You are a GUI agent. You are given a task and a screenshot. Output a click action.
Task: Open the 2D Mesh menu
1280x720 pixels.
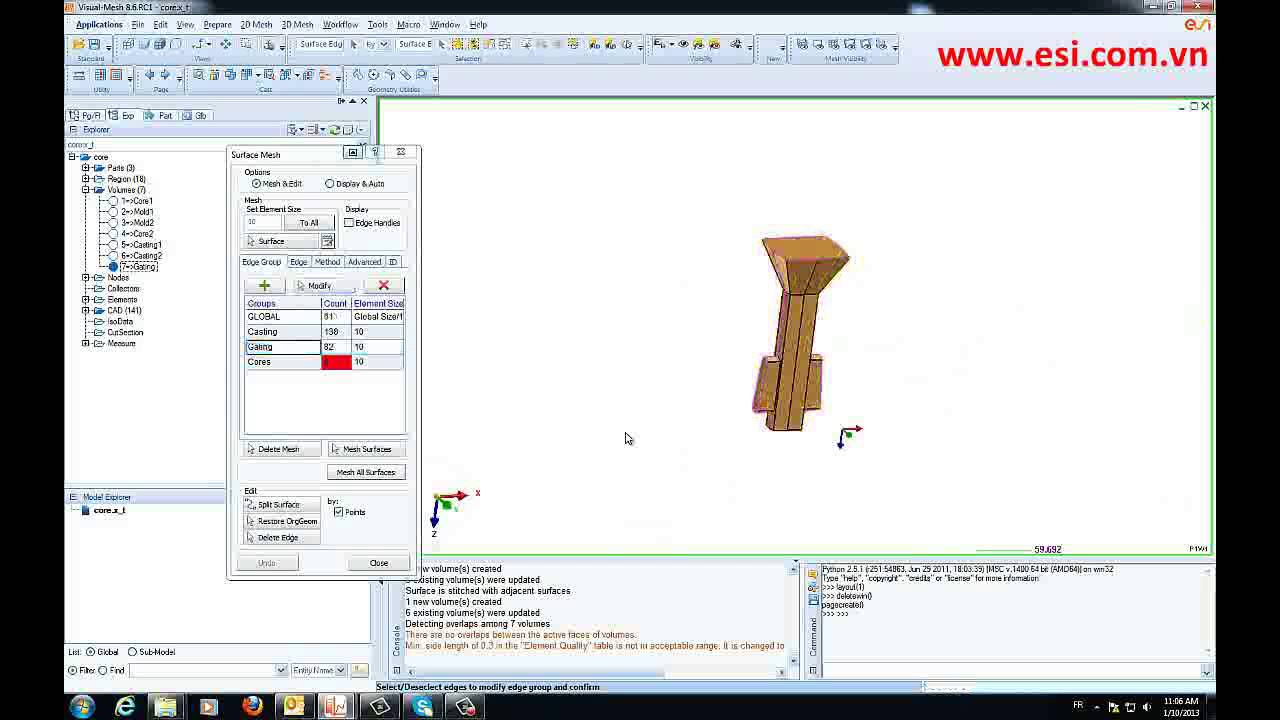[256, 25]
